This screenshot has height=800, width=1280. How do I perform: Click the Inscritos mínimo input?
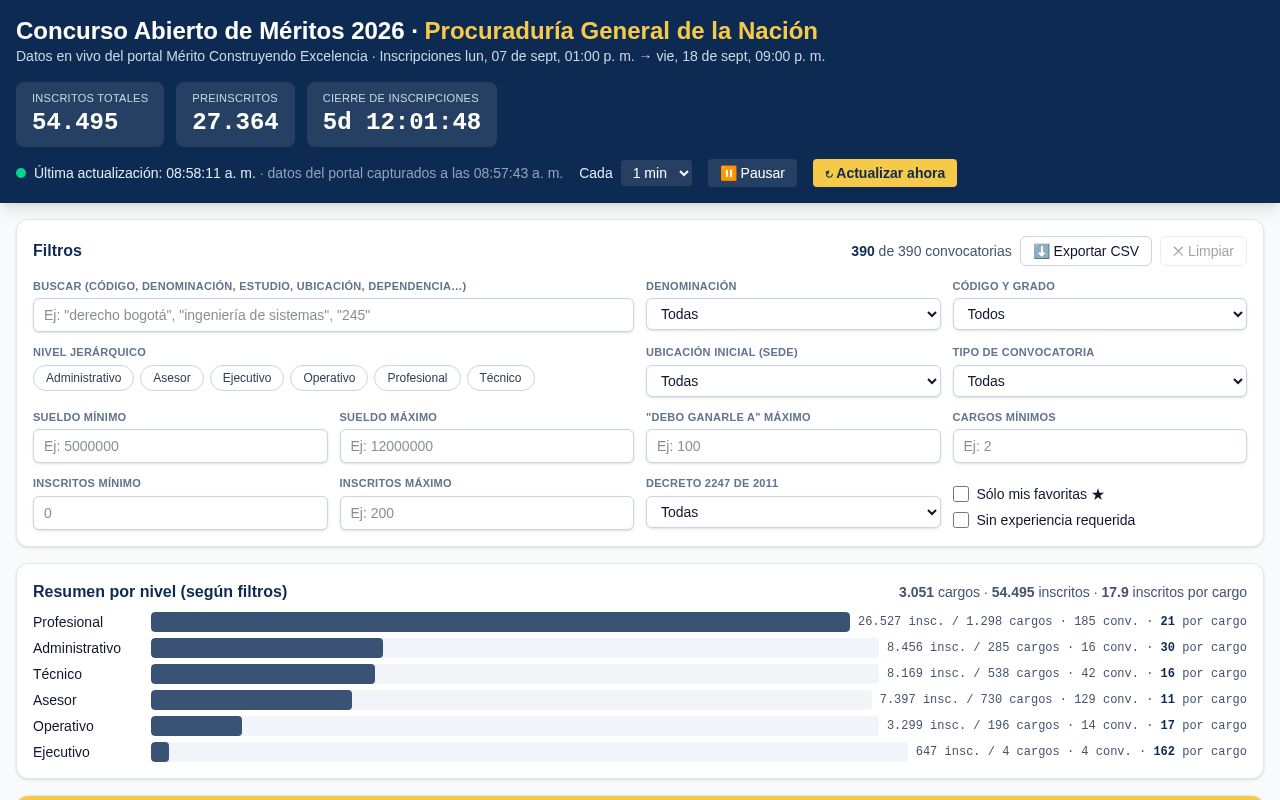180,513
